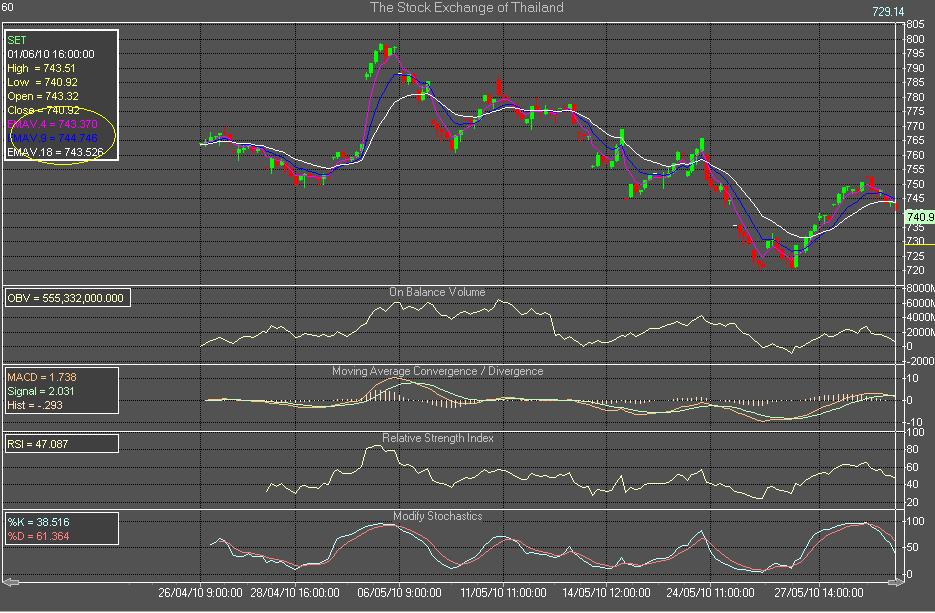Click the EMAV.4 = 743.370 legend entry

[52, 124]
